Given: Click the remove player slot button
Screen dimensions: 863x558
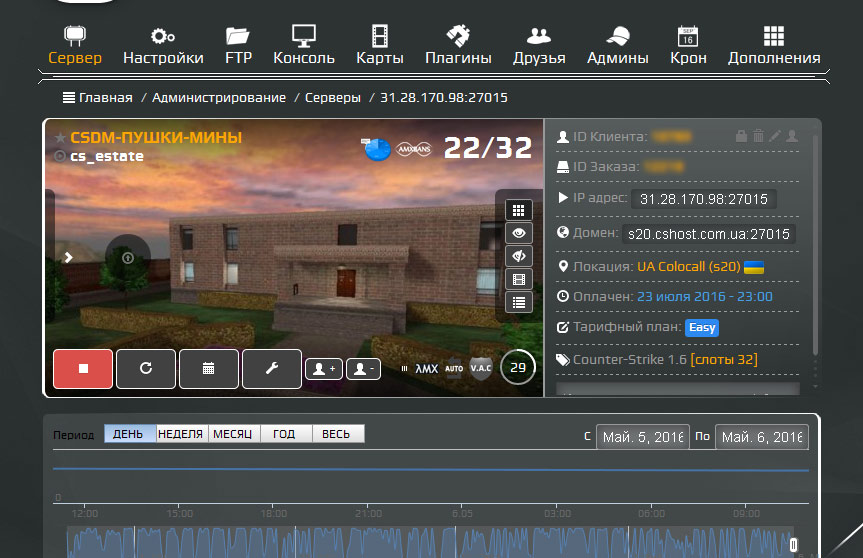Looking at the screenshot, I should (x=363, y=369).
